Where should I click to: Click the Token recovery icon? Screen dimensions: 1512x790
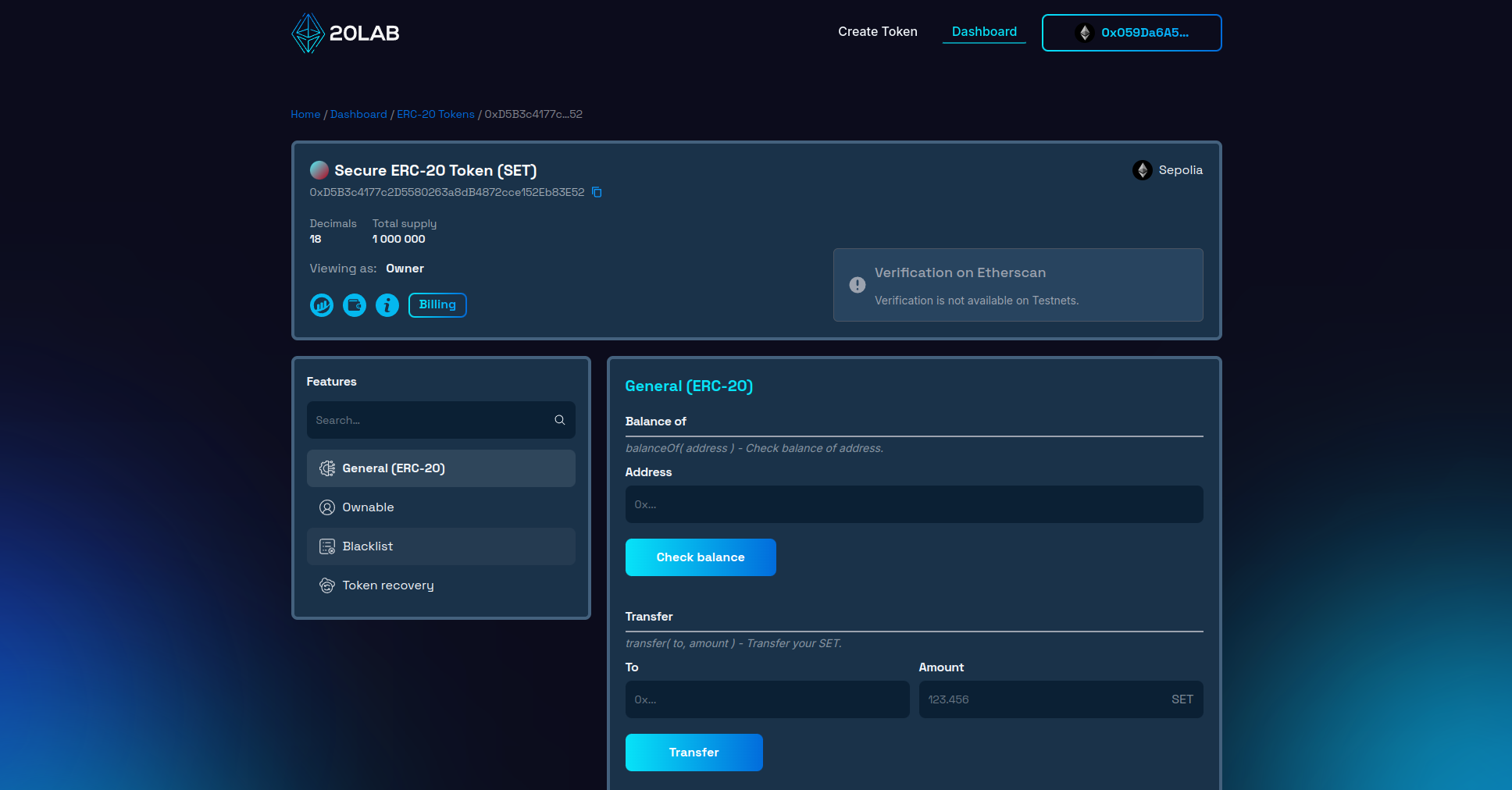327,585
